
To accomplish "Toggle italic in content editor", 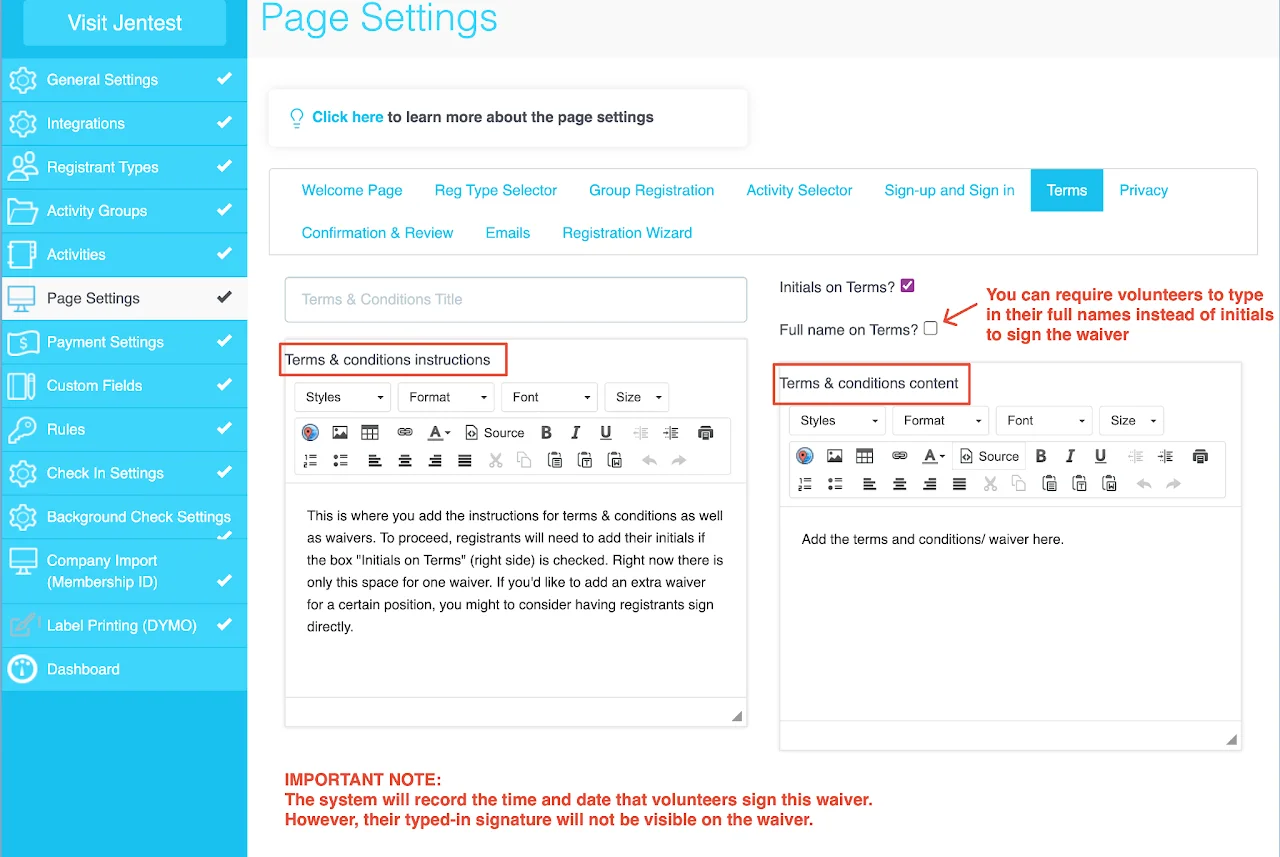I will tap(1071, 456).
